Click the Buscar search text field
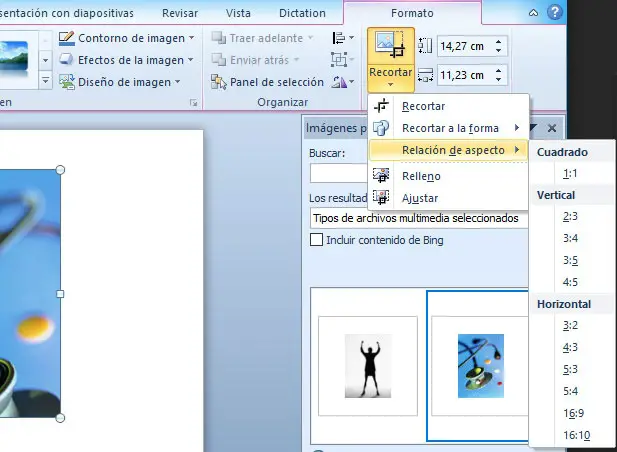The height and width of the screenshot is (452, 617). pos(339,173)
